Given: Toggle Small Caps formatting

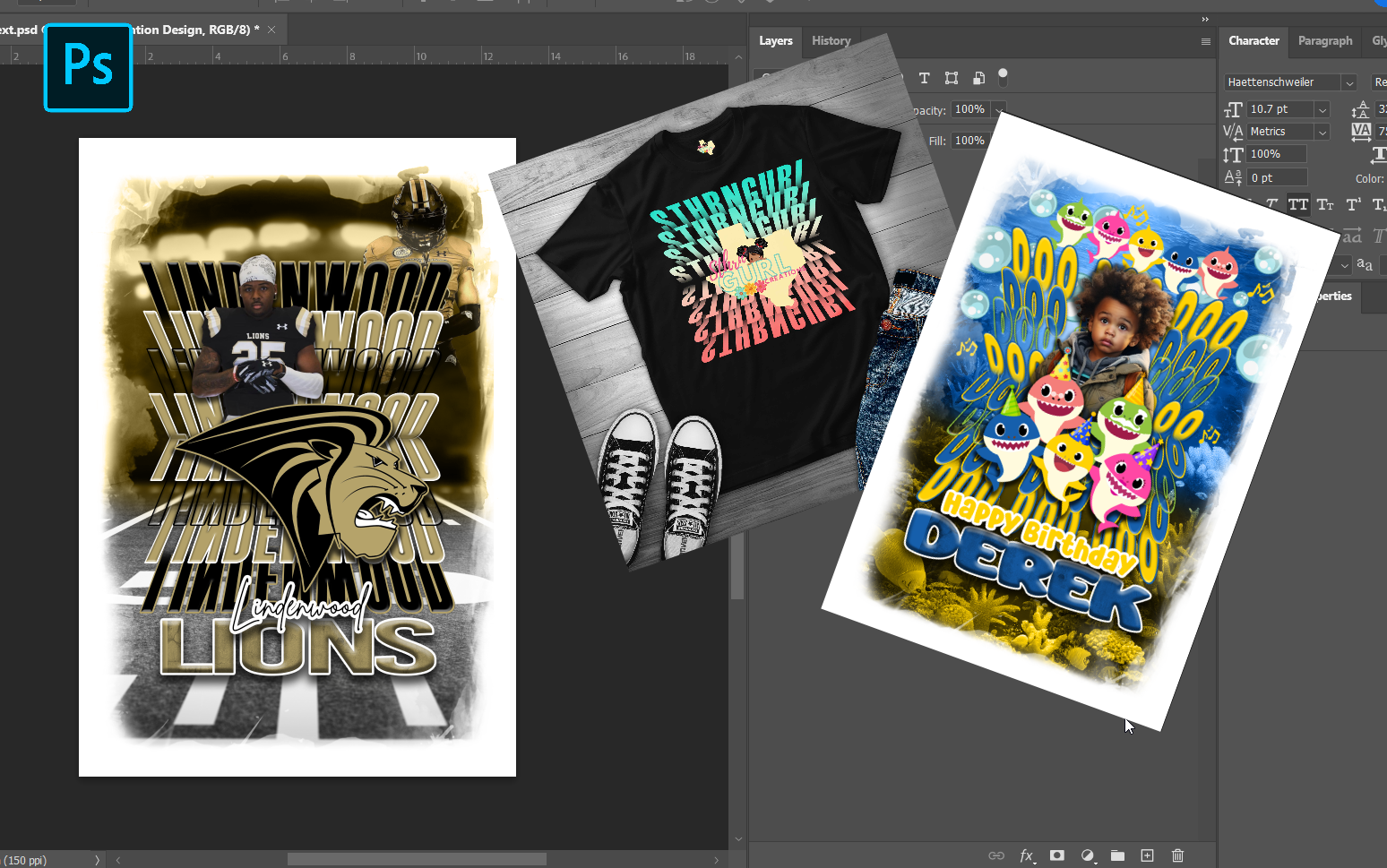Looking at the screenshot, I should (1325, 204).
